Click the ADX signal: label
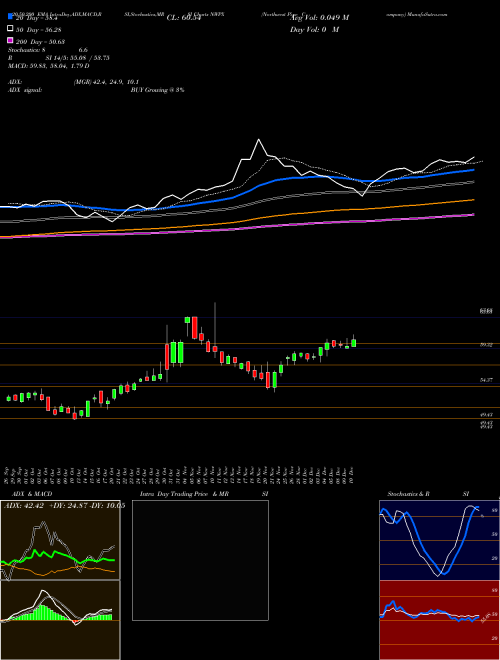Viewport: 500px width, 660px height. [25, 90]
